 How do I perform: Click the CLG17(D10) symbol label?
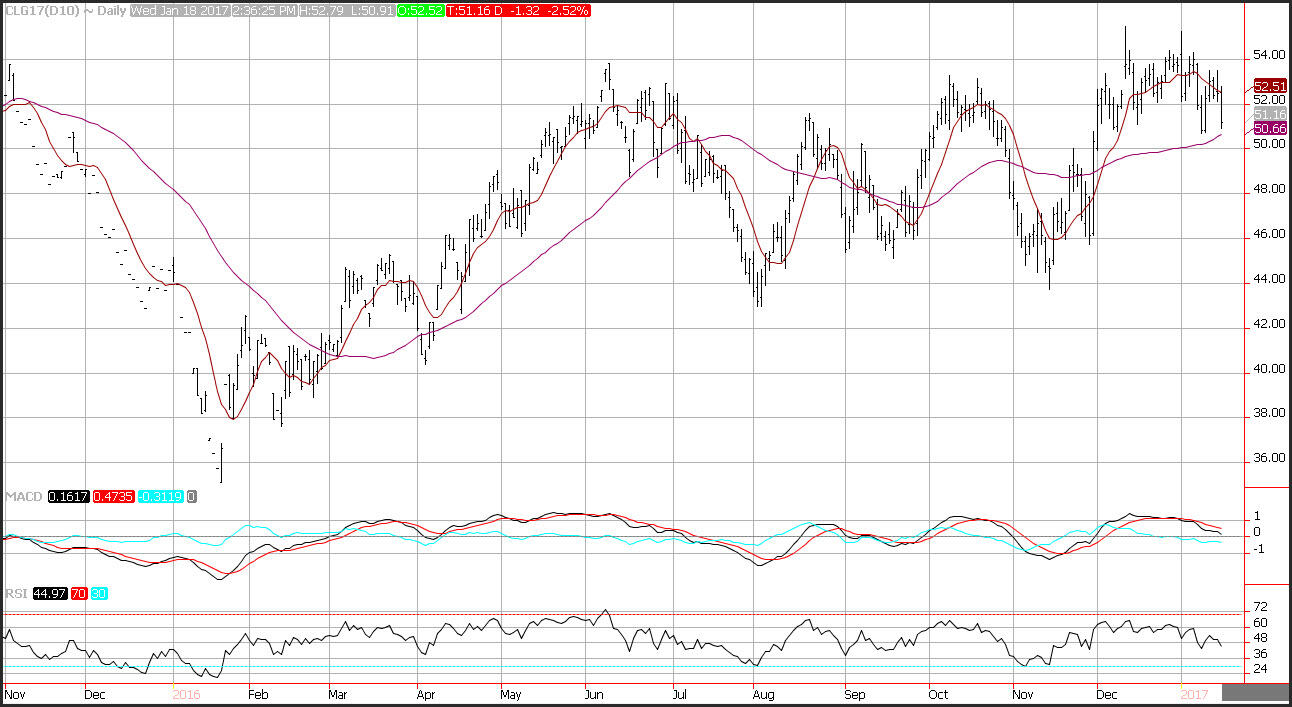coord(37,10)
